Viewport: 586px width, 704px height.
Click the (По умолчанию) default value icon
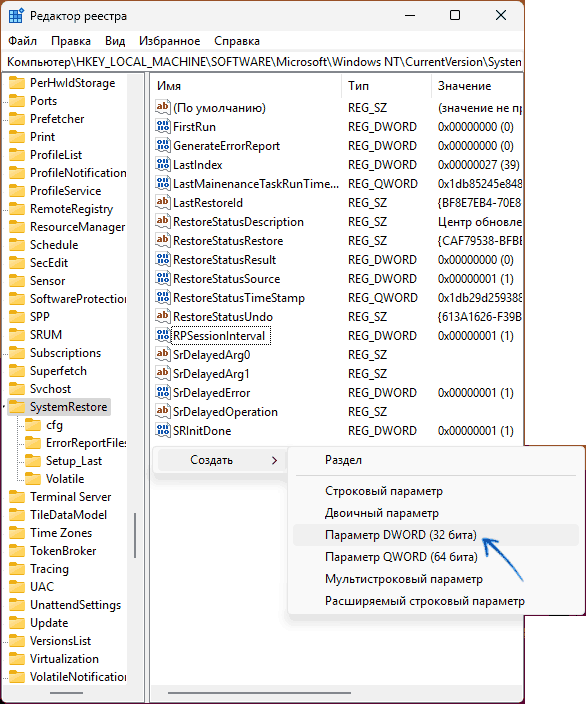(163, 107)
